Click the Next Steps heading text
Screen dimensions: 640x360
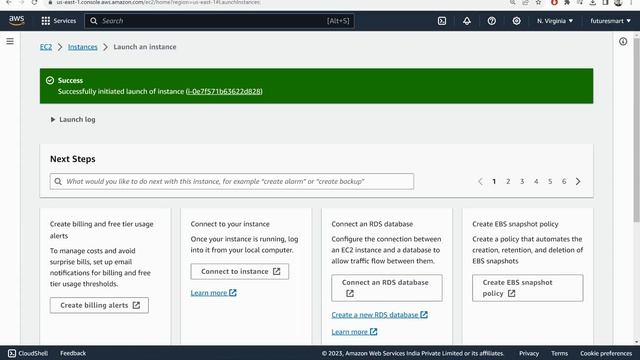(x=73, y=159)
